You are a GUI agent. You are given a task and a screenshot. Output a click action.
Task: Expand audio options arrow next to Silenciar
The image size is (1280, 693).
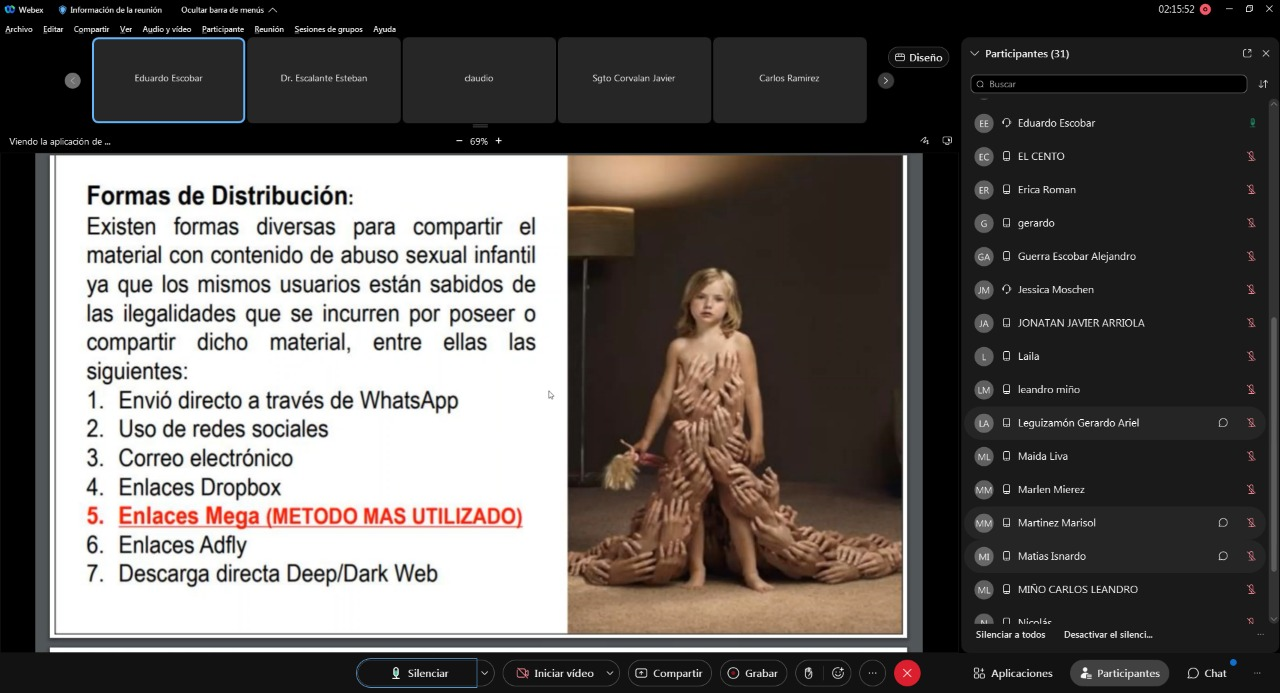[x=485, y=673]
